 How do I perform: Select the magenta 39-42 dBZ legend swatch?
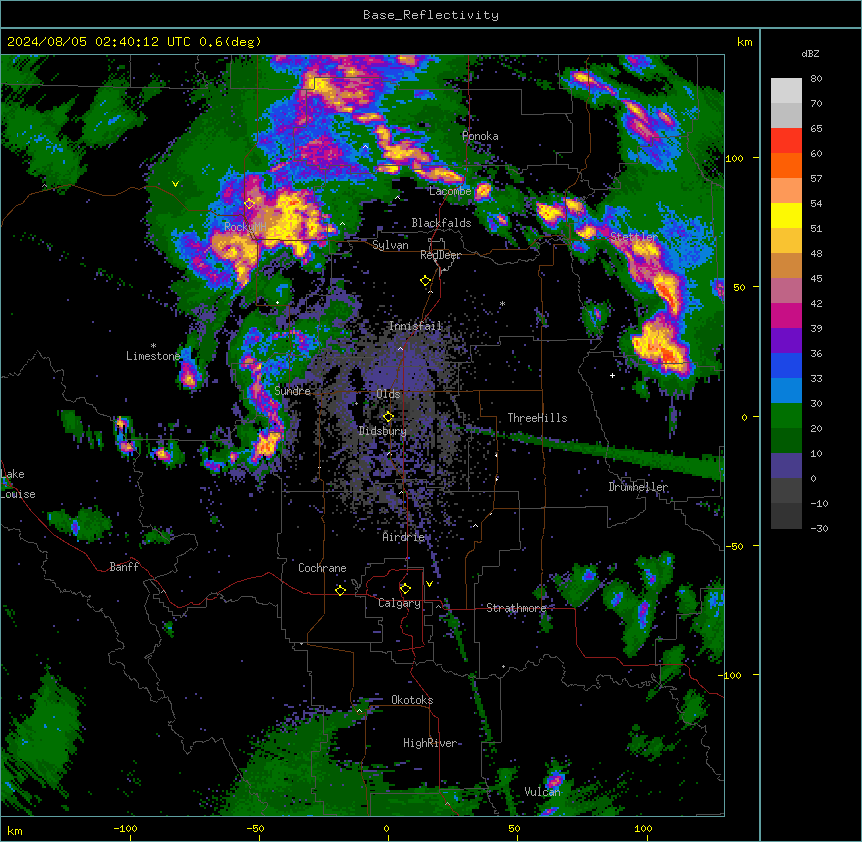point(786,315)
